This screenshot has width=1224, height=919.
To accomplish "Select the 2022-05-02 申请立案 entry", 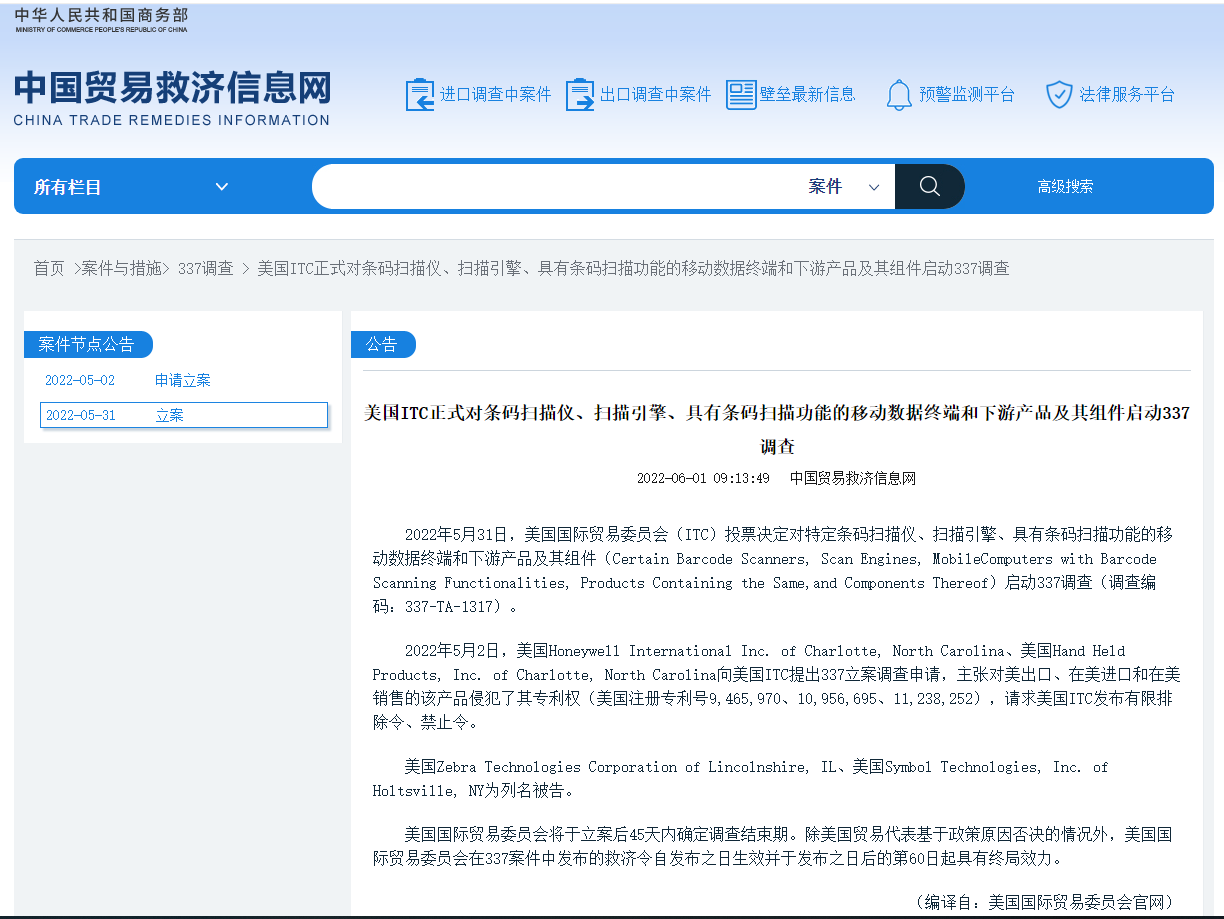I will (183, 380).
